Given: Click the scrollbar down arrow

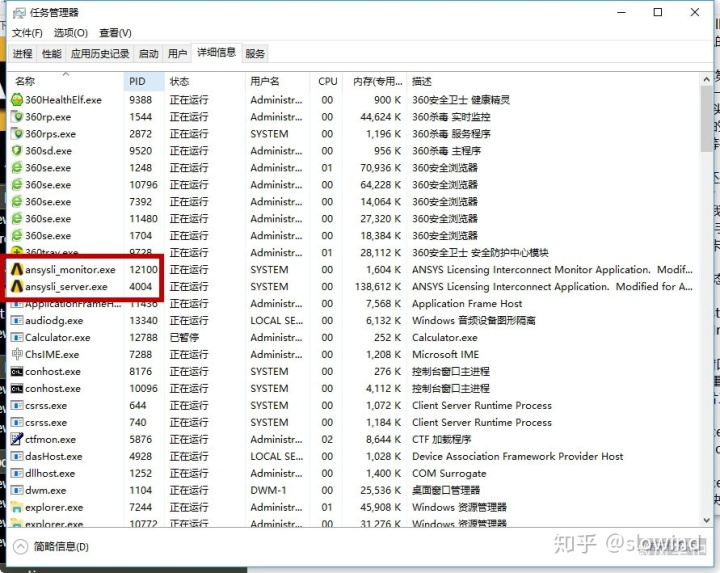Looking at the screenshot, I should tap(706, 520).
